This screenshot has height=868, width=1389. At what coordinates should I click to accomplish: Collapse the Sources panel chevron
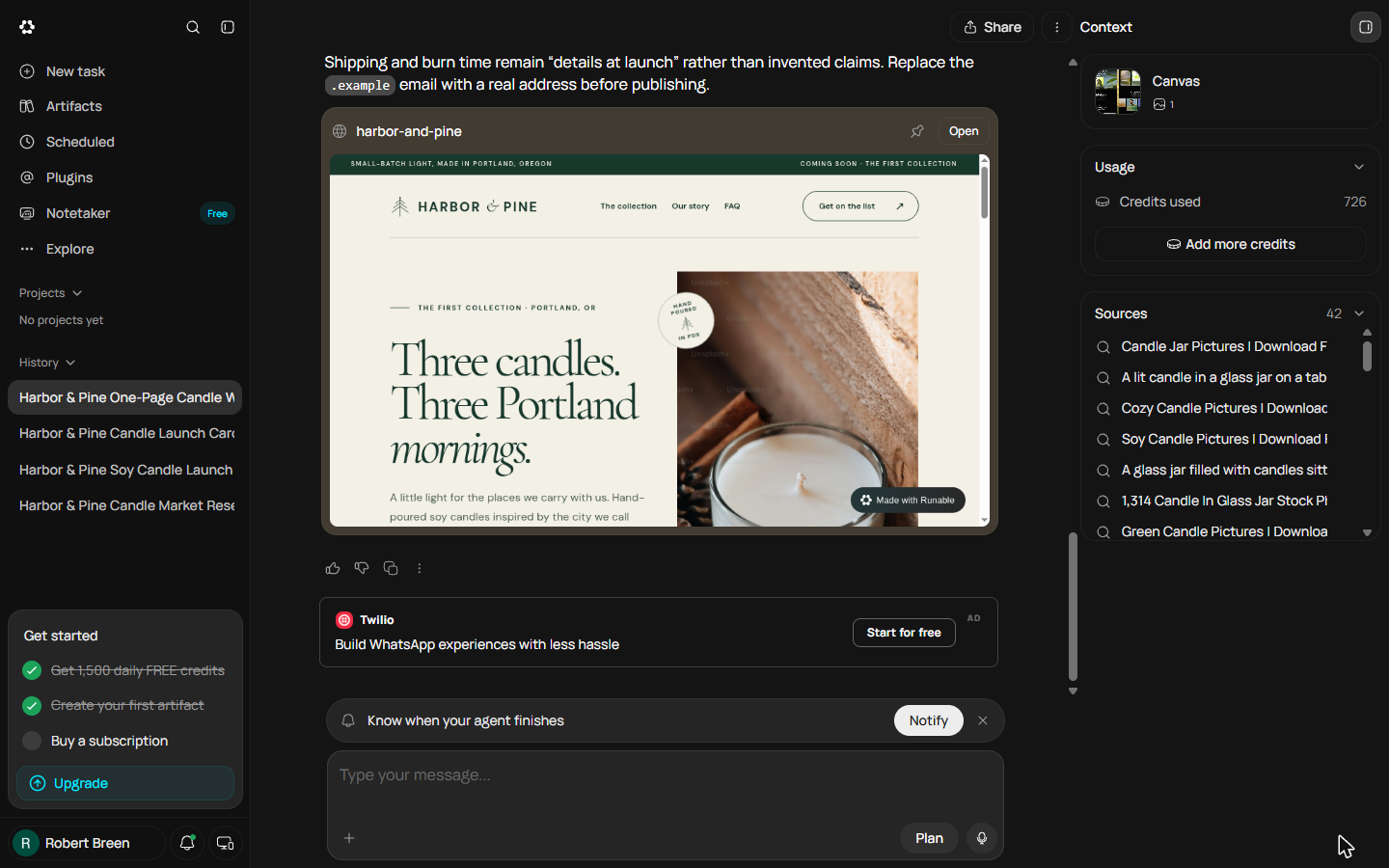tap(1359, 313)
